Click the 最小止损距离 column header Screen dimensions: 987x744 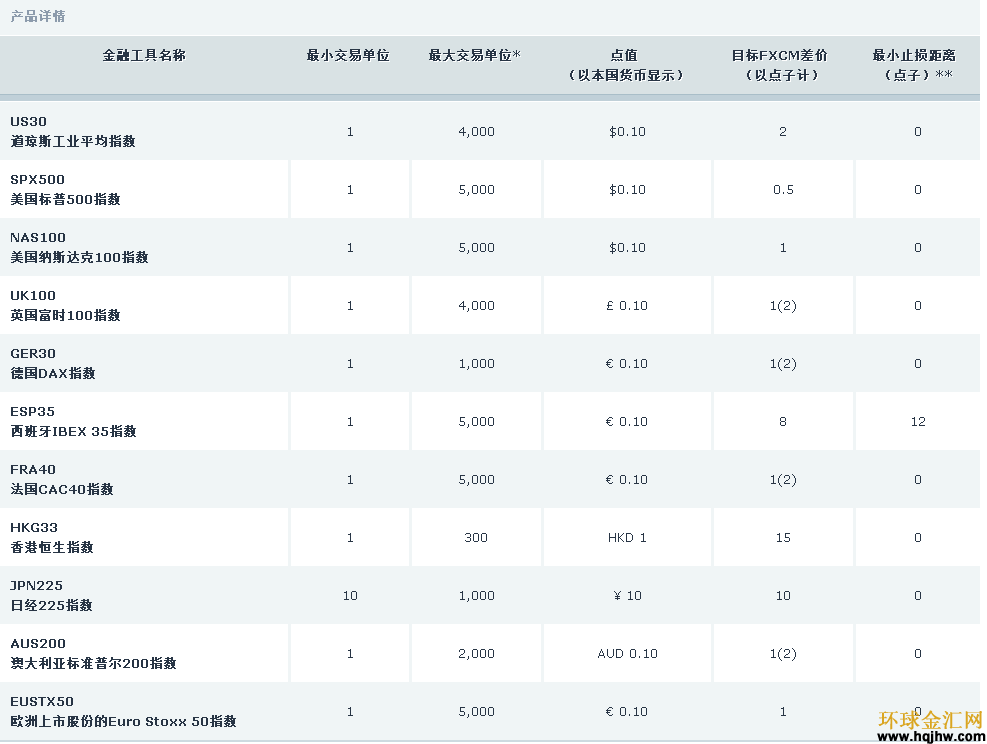(x=914, y=55)
